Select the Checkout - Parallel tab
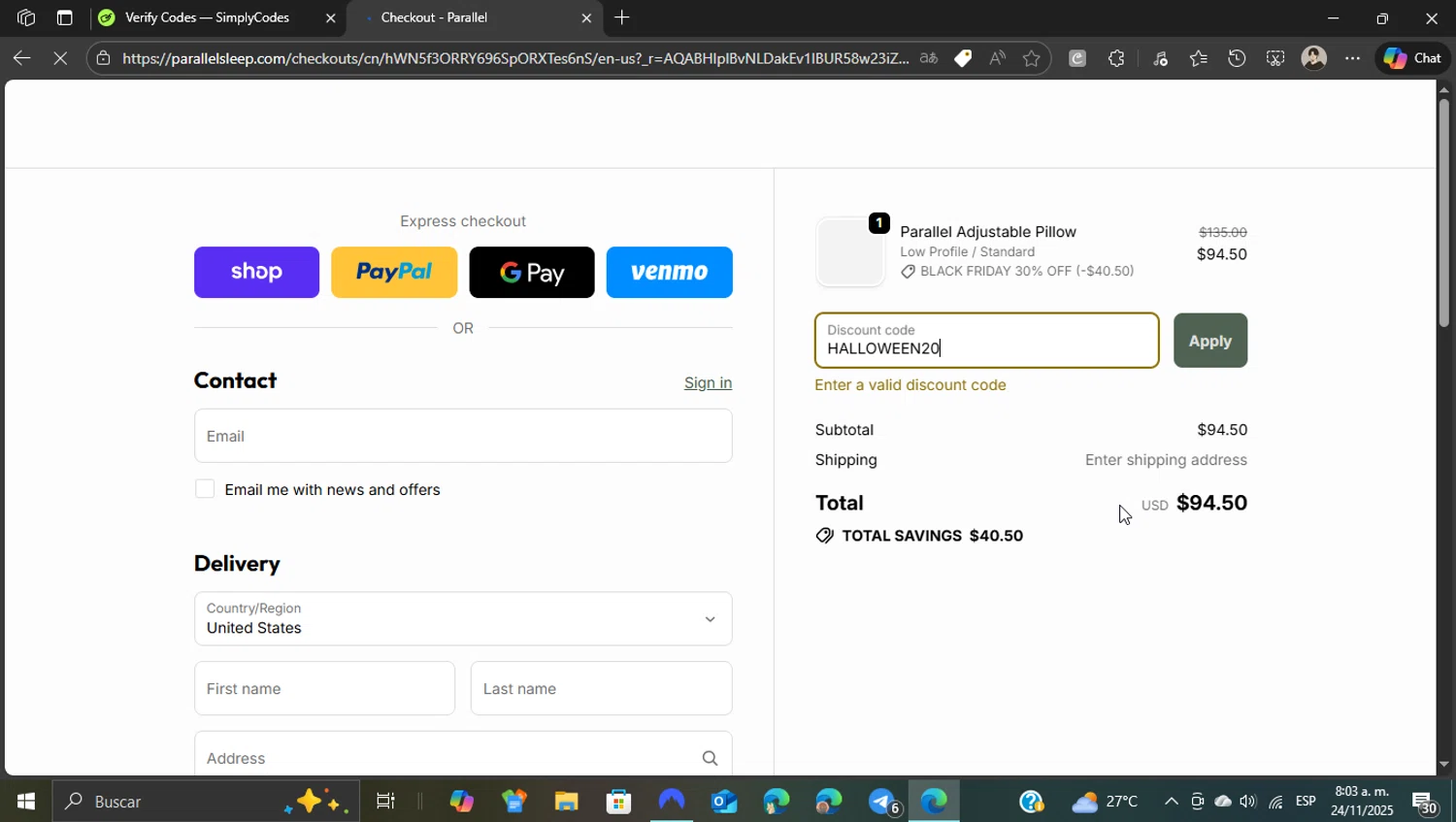The width and height of the screenshot is (1456, 822). pos(434,17)
